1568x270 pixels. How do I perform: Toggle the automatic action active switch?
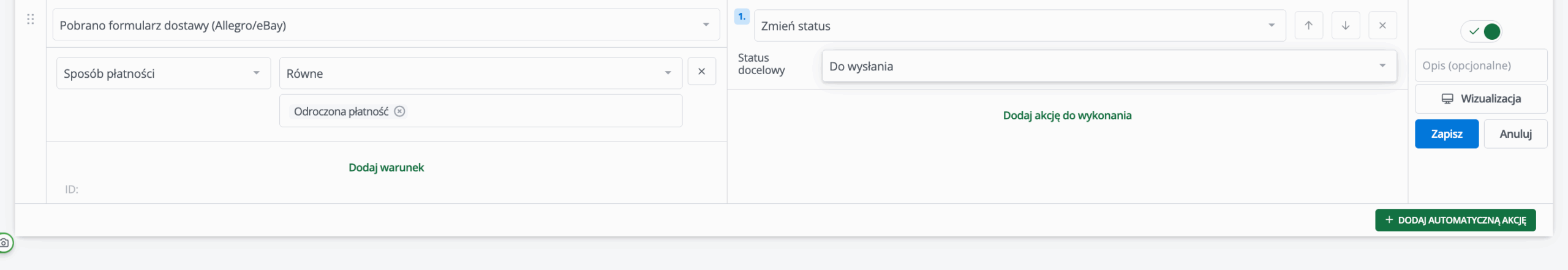coord(1482,31)
